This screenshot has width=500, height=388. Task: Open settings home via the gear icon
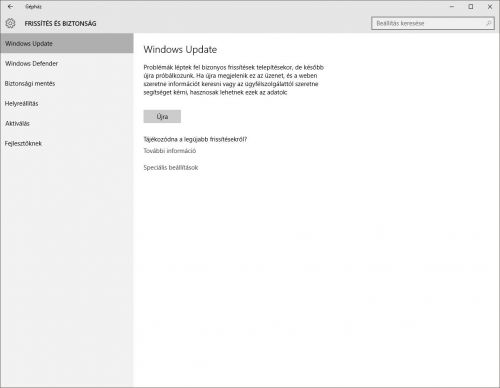pos(10,23)
